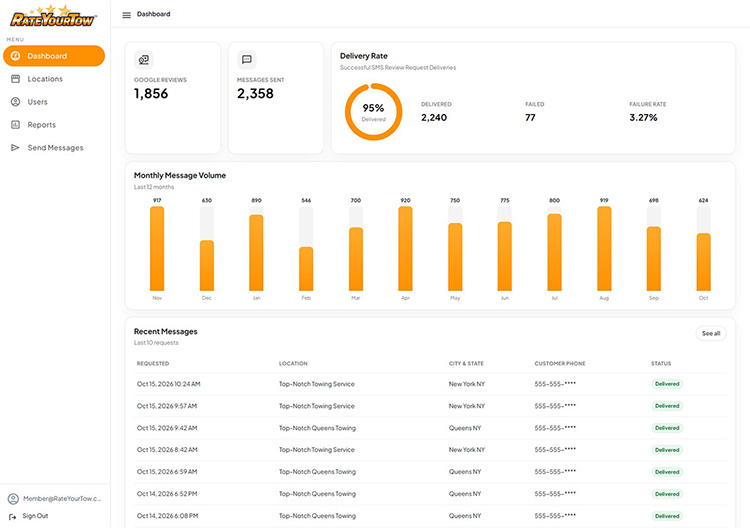
Task: Click Top-Notch Towing Service in 8:42 AM row
Action: (x=317, y=450)
